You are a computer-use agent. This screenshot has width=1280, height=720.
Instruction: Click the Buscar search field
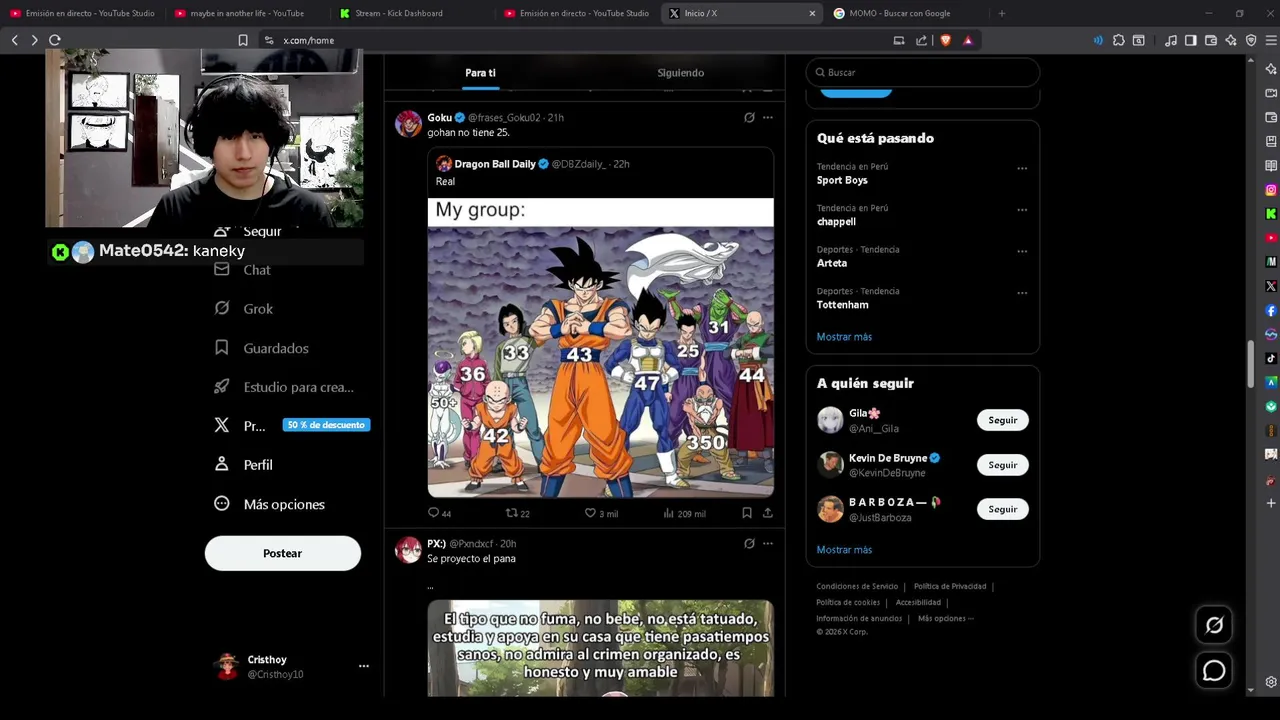point(923,72)
